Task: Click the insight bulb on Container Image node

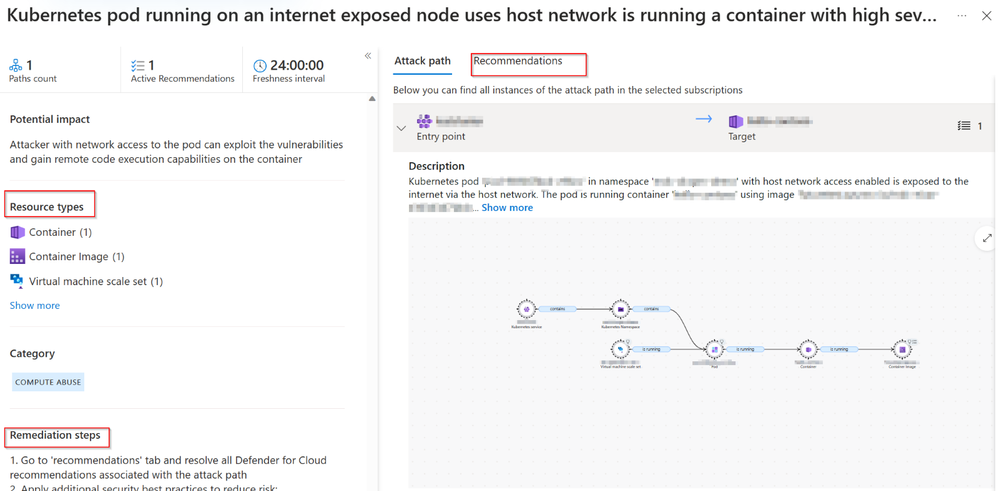Action: pyautogui.click(x=910, y=341)
